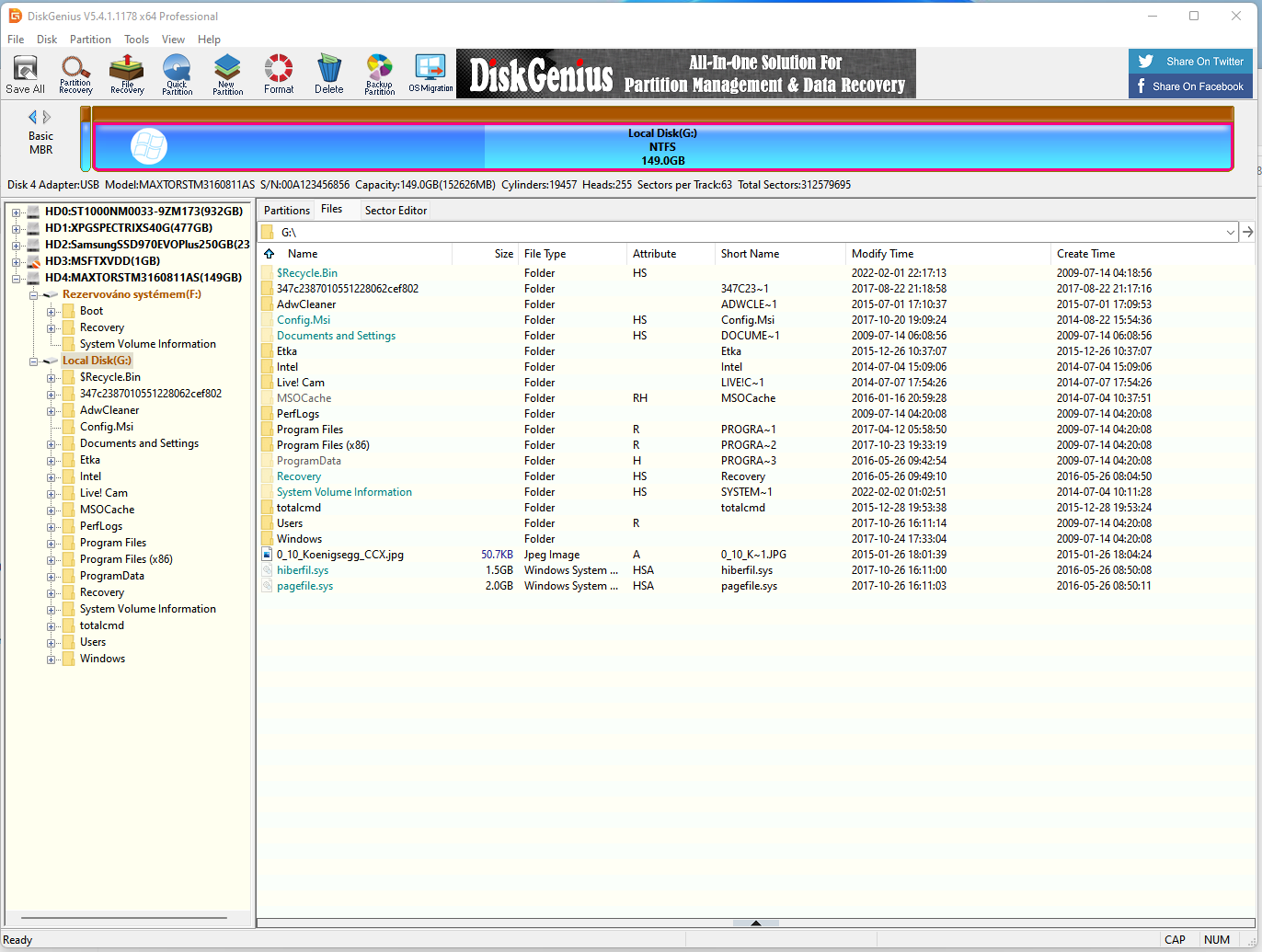Create a New Partition via toolbar

tap(227, 75)
